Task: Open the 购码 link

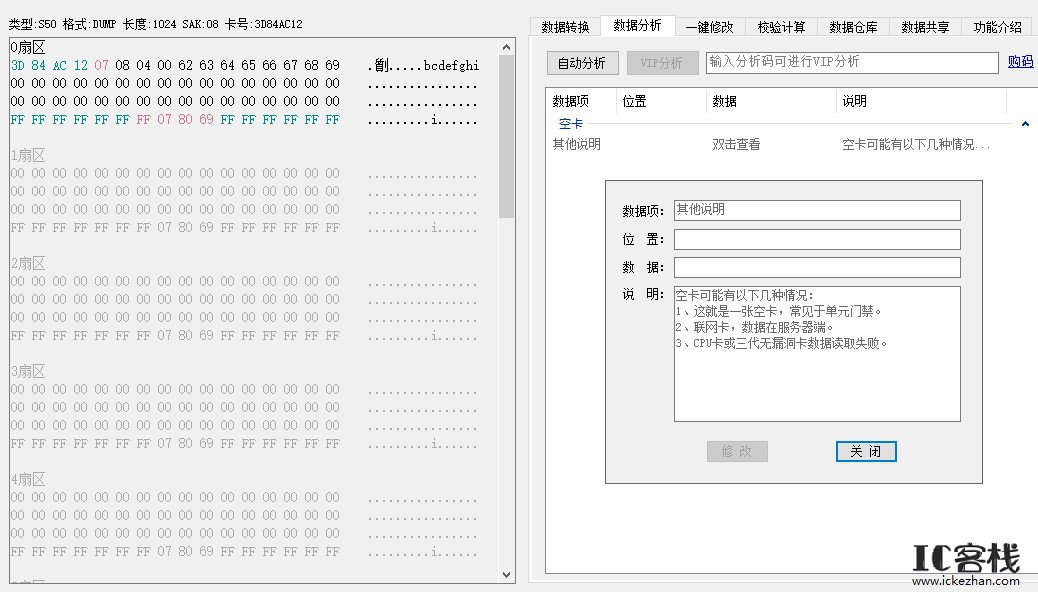Action: point(1022,62)
